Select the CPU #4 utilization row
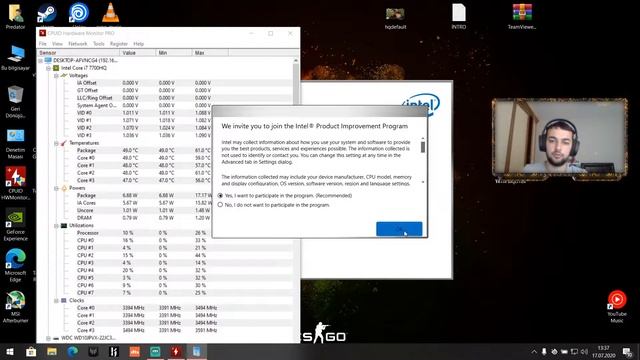The width and height of the screenshot is (640, 360). (165, 270)
